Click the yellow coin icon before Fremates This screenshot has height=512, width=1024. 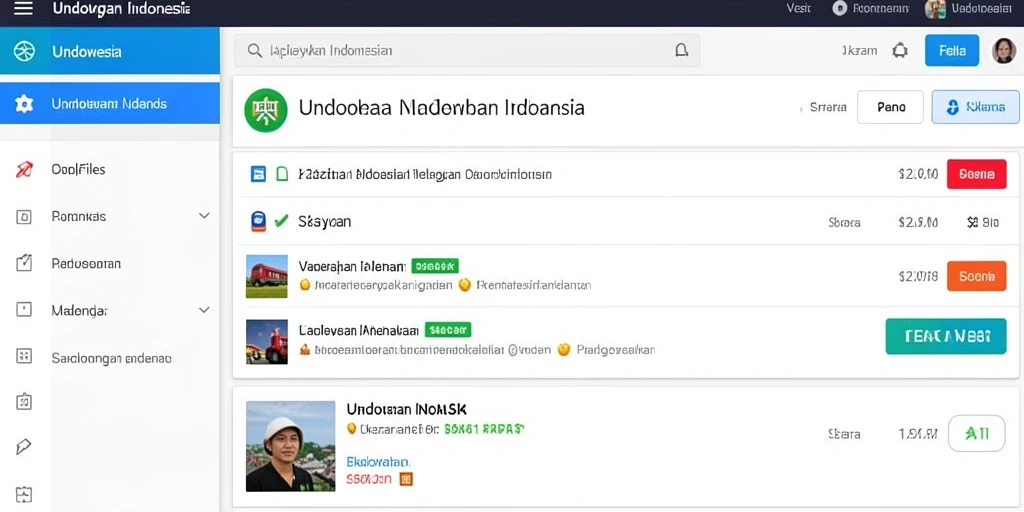[464, 285]
